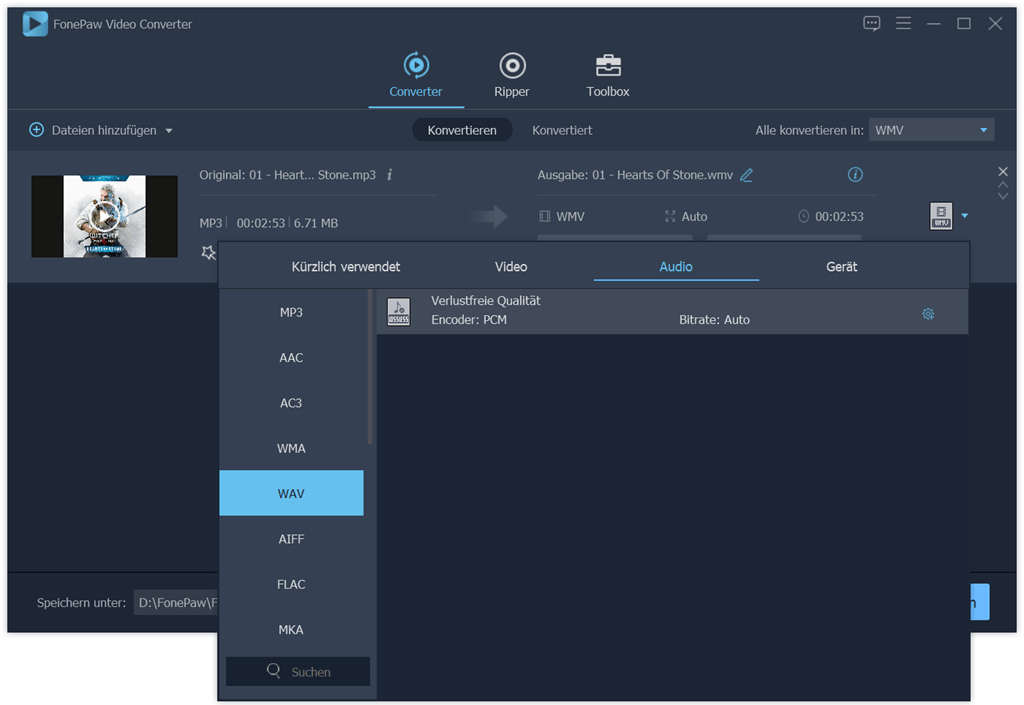Edit output filename with pencil icon
This screenshot has height=705, width=1024.
click(x=746, y=175)
